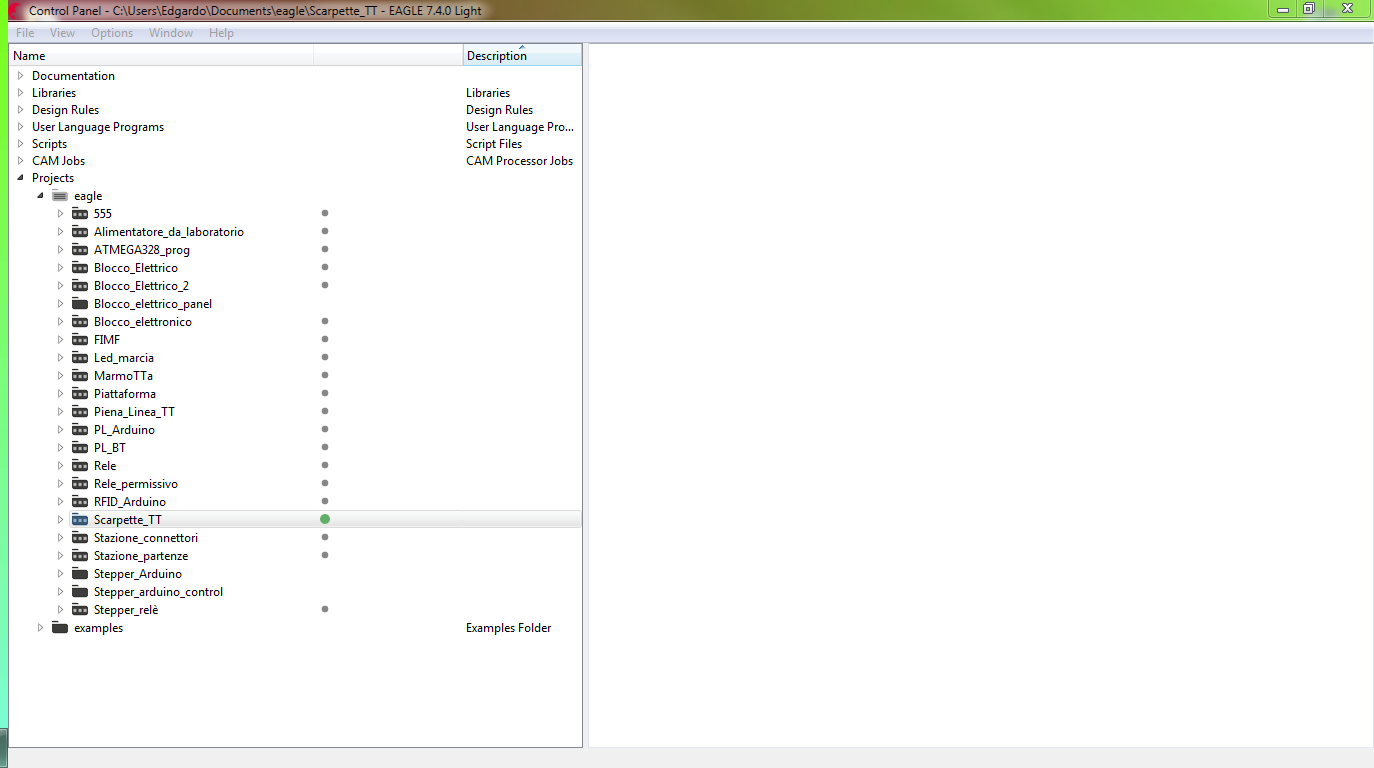Toggle the gray marker dot for MarmoTTa

[x=325, y=375]
